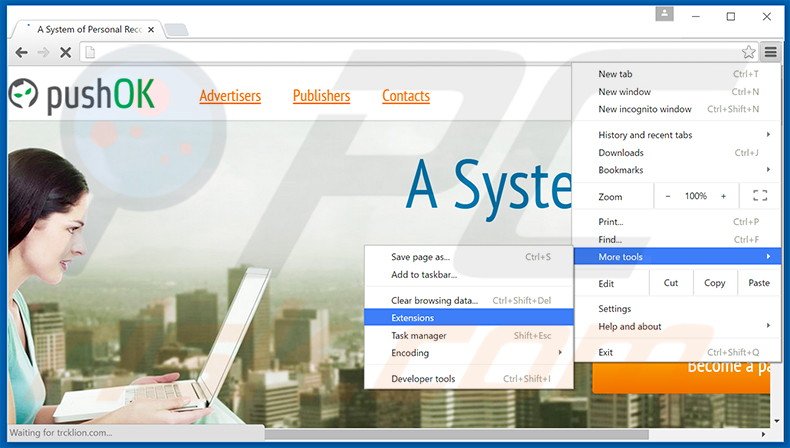Click the Cut button
Screen dimensions: 790x448
(x=671, y=283)
